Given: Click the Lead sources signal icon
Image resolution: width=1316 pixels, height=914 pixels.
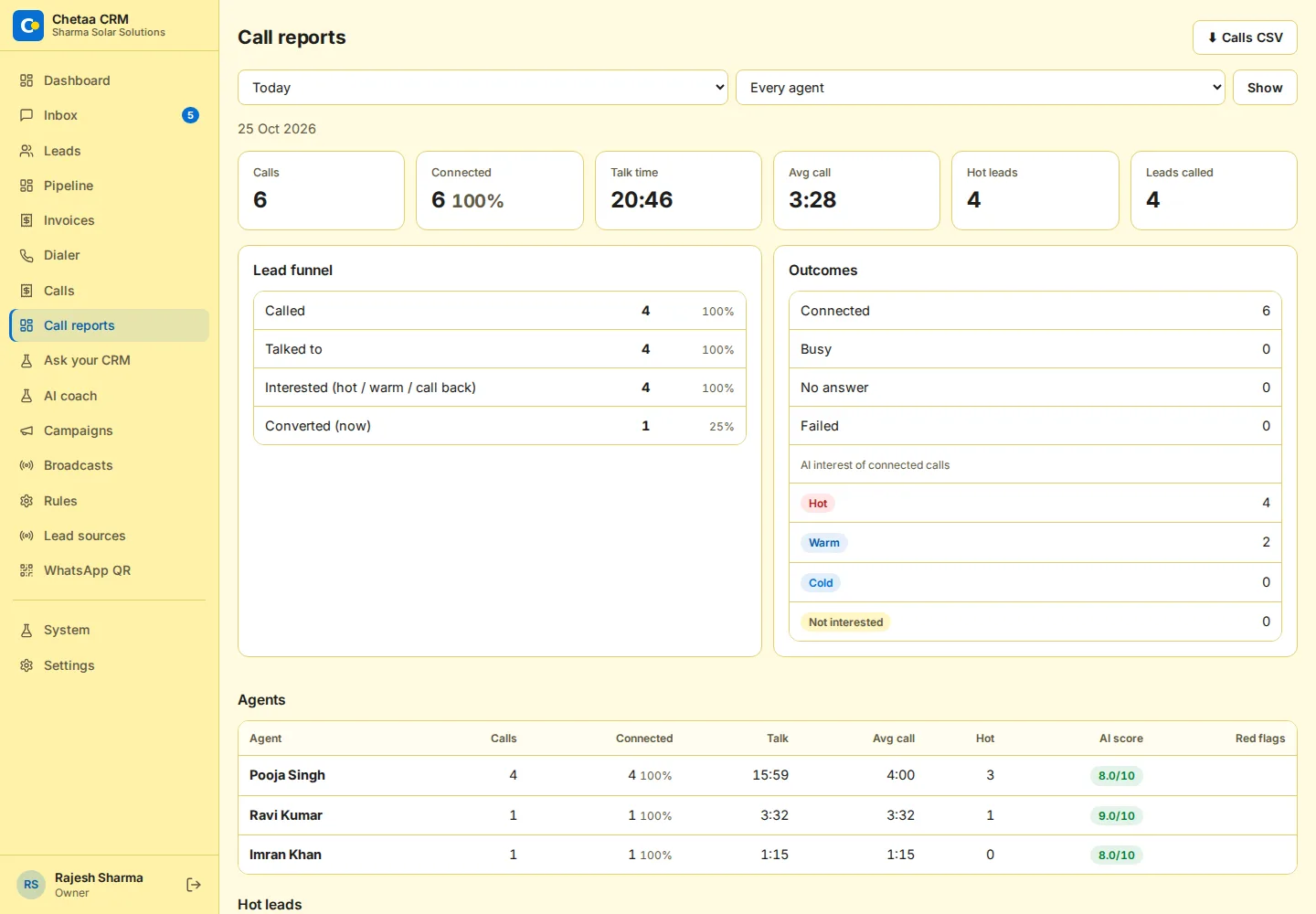Looking at the screenshot, I should point(27,536).
